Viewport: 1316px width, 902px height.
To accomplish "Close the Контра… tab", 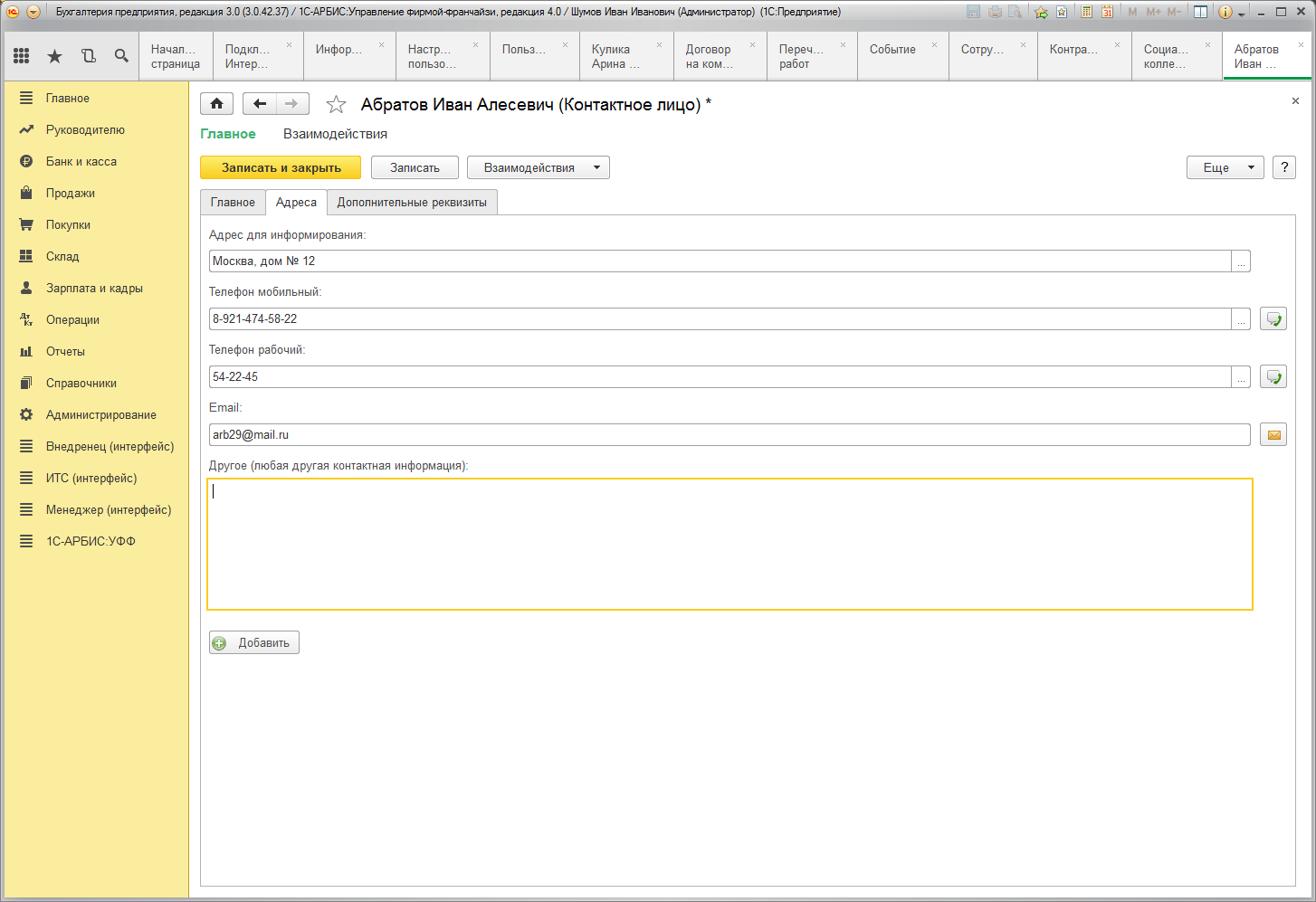I will coord(1117,45).
